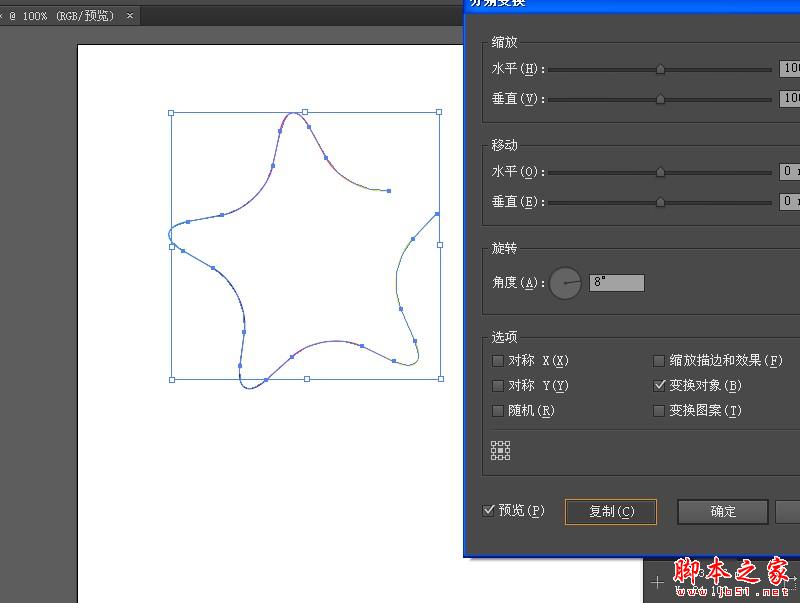Click the reference point locator grid icon
This screenshot has height=603, width=800.
[501, 450]
